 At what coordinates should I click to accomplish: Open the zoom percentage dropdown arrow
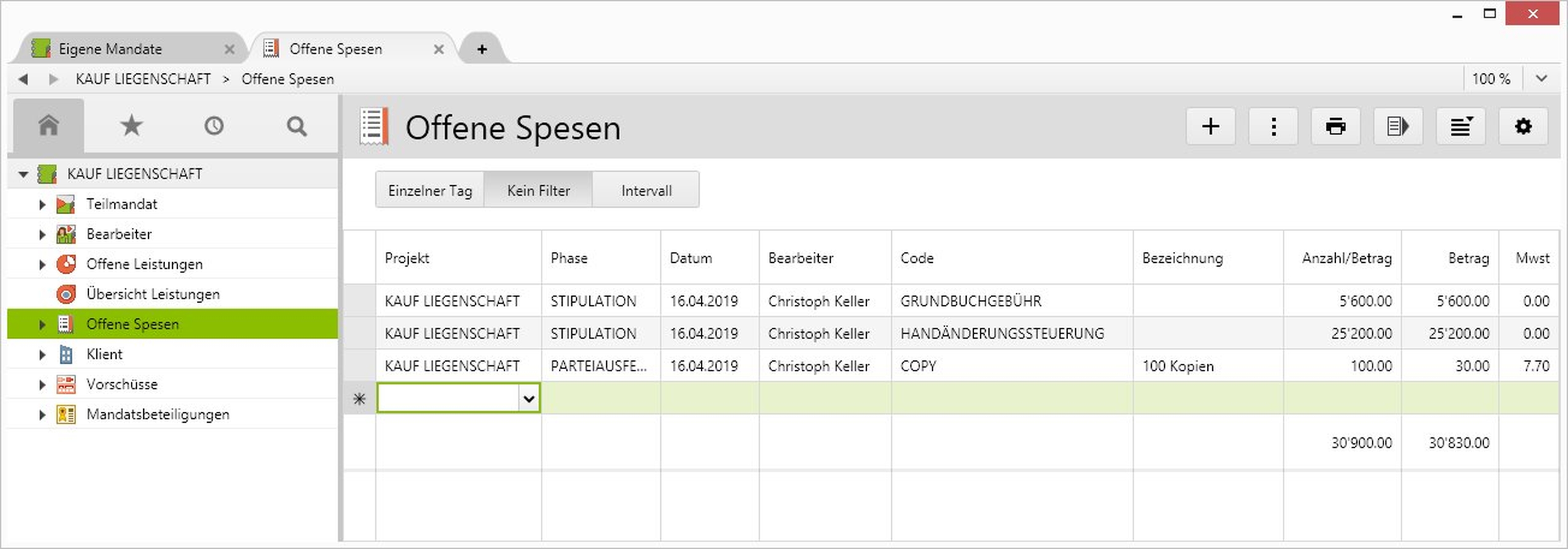(1541, 79)
